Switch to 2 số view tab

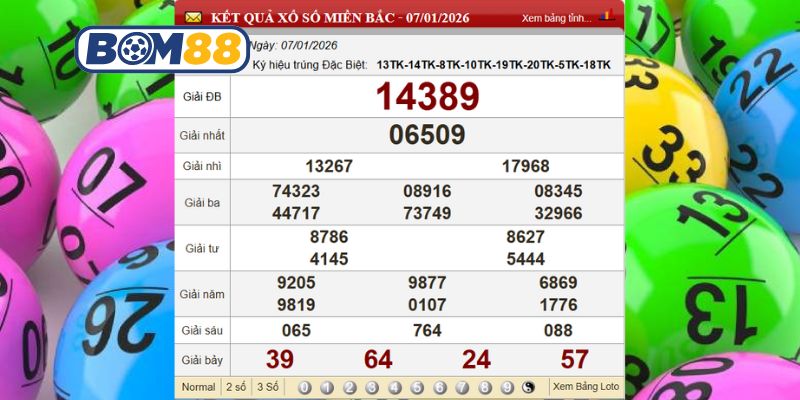tap(236, 387)
